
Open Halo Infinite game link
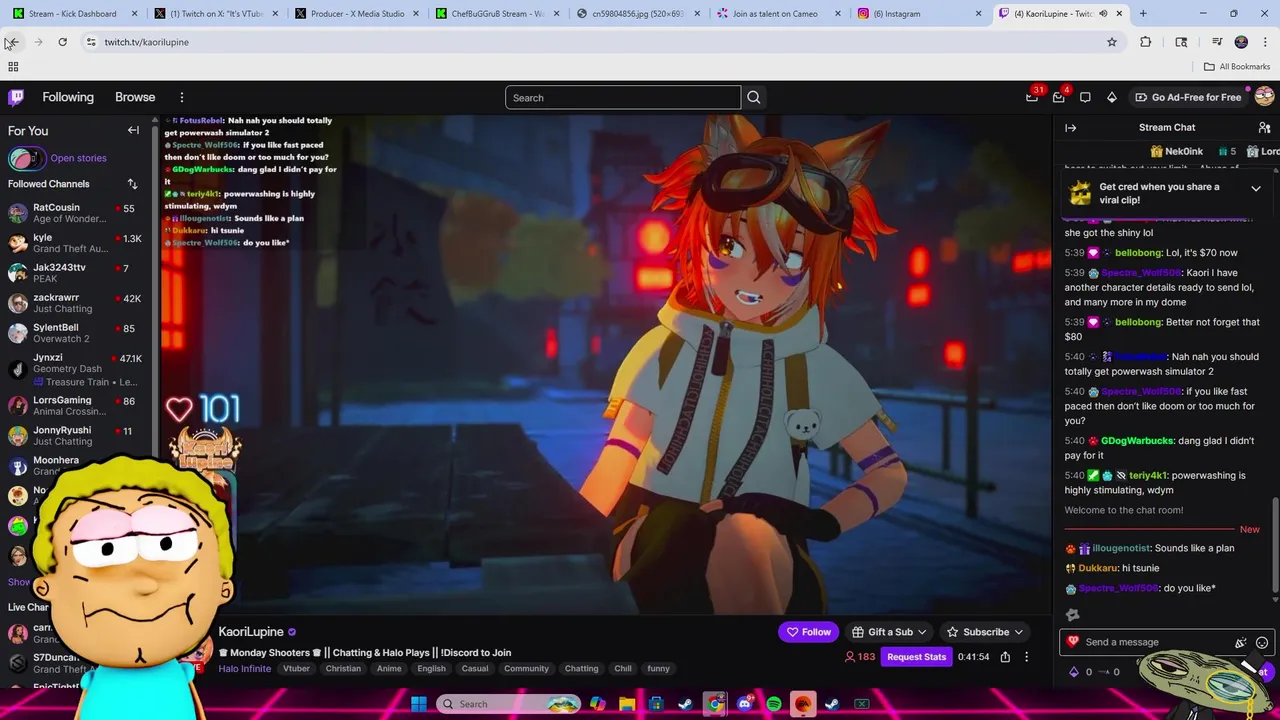pyautogui.click(x=245, y=669)
